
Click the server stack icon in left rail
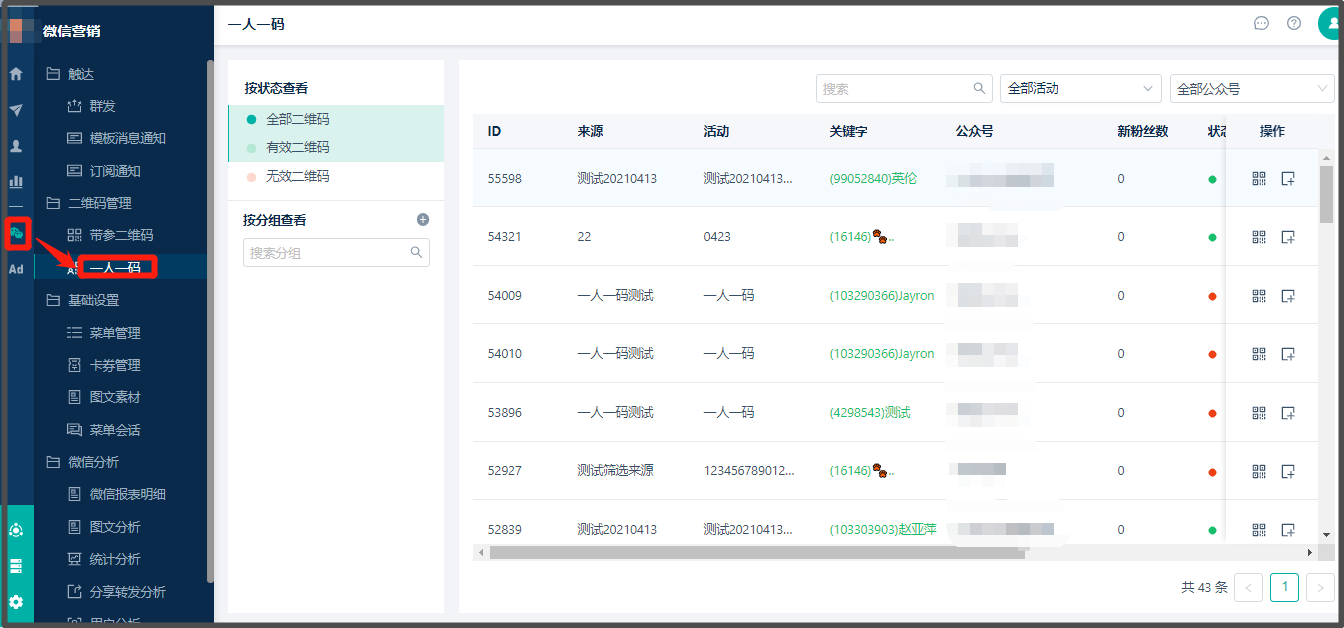point(16,566)
